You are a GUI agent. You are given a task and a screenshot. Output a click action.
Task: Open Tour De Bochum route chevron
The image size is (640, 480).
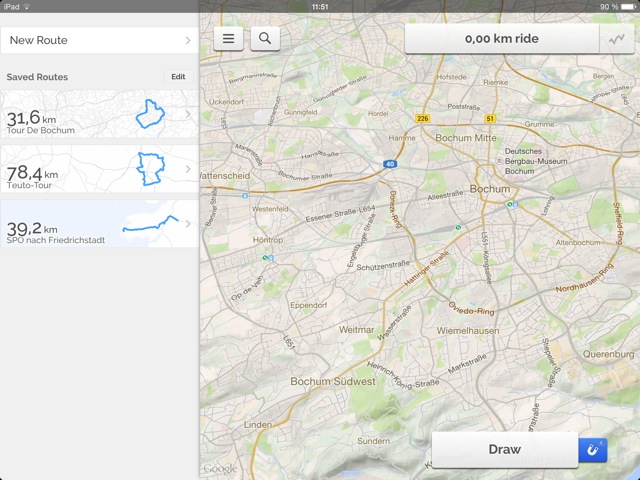pyautogui.click(x=188, y=115)
